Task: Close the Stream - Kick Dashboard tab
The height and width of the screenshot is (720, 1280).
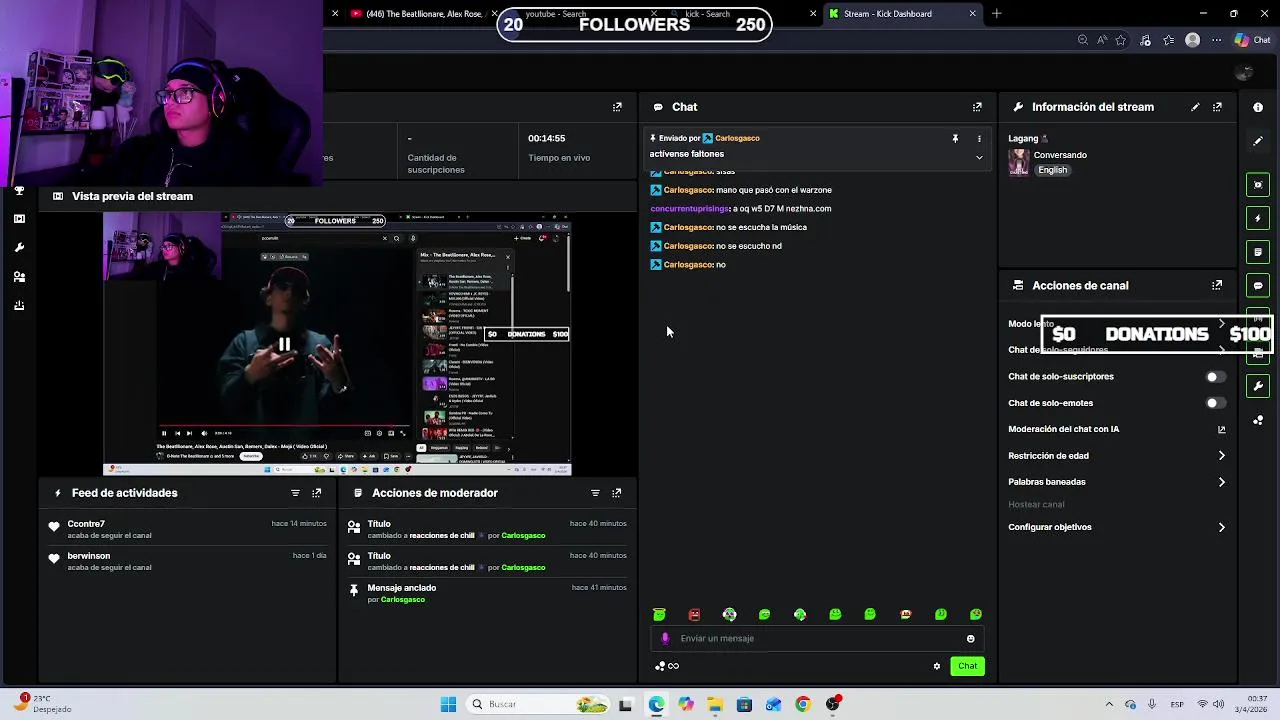Action: coord(972,14)
